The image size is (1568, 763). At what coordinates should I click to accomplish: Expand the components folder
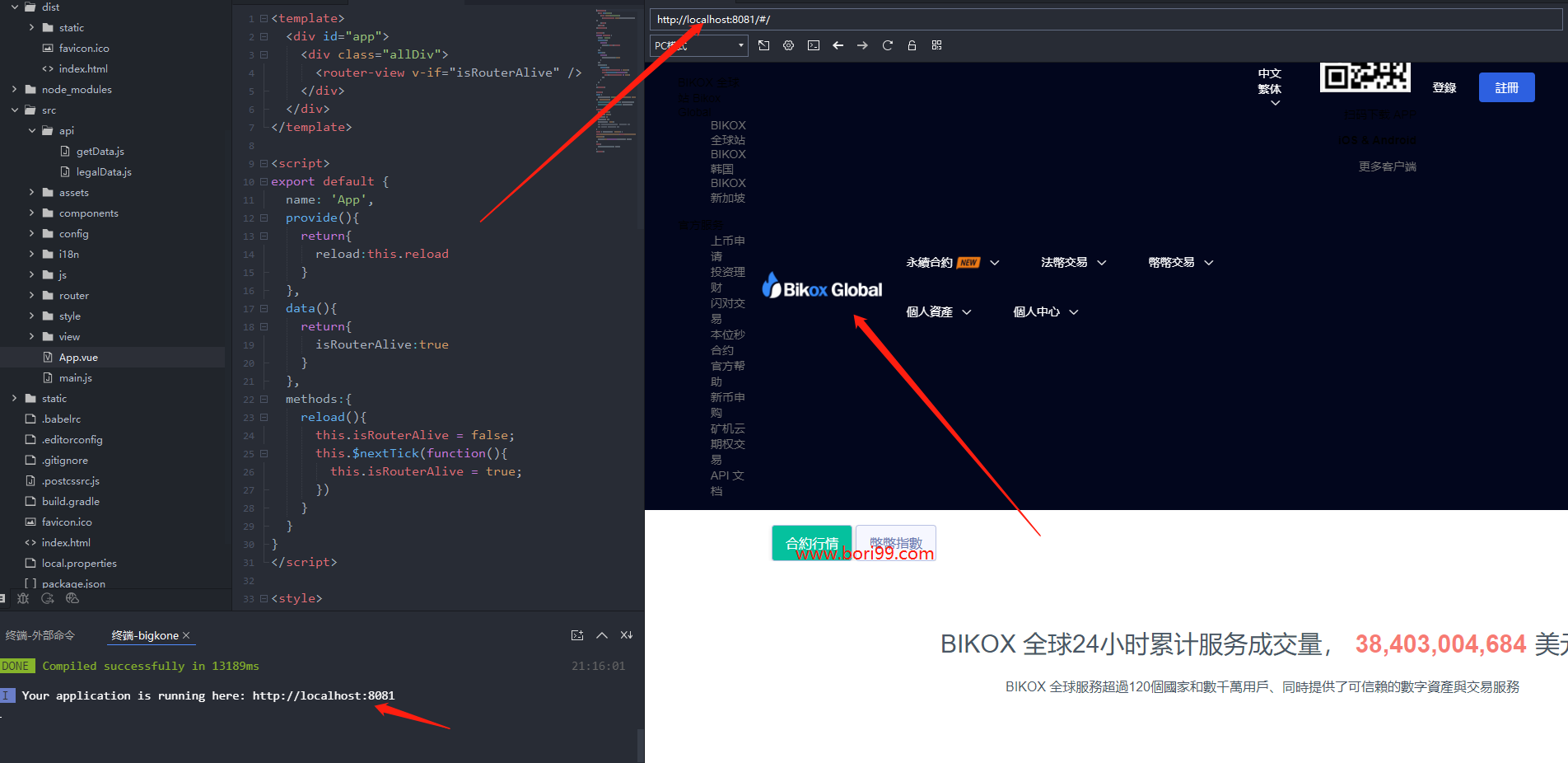click(x=31, y=213)
